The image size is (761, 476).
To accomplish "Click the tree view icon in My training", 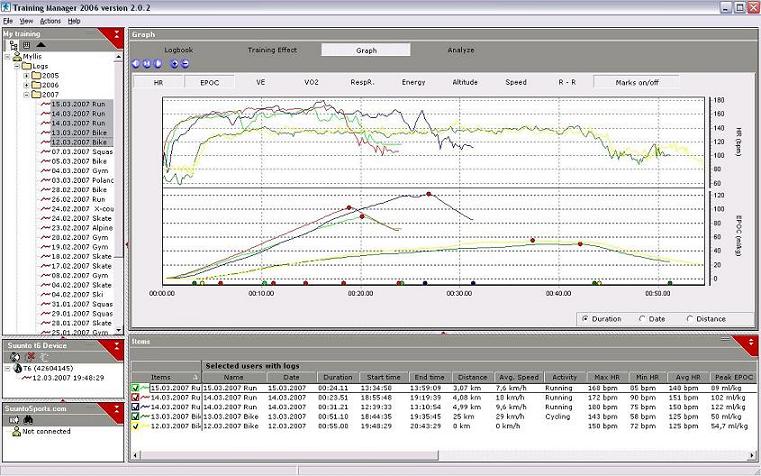I will [12, 45].
